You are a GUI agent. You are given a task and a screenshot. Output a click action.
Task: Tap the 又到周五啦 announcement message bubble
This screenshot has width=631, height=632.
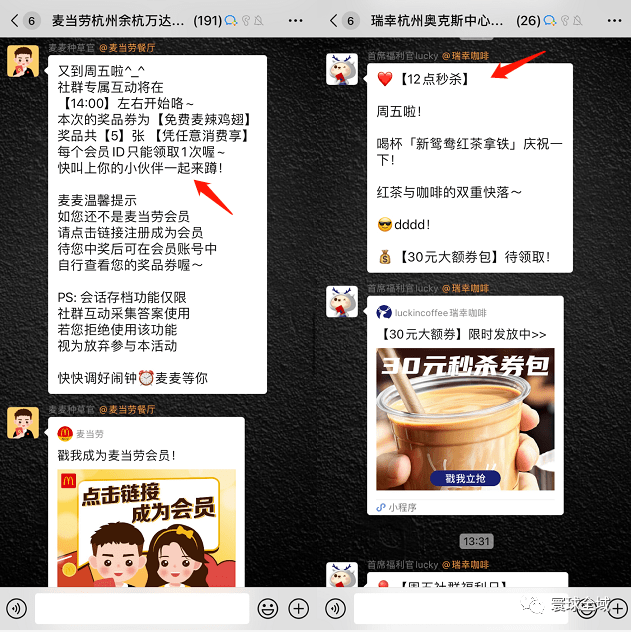pyautogui.click(x=157, y=225)
